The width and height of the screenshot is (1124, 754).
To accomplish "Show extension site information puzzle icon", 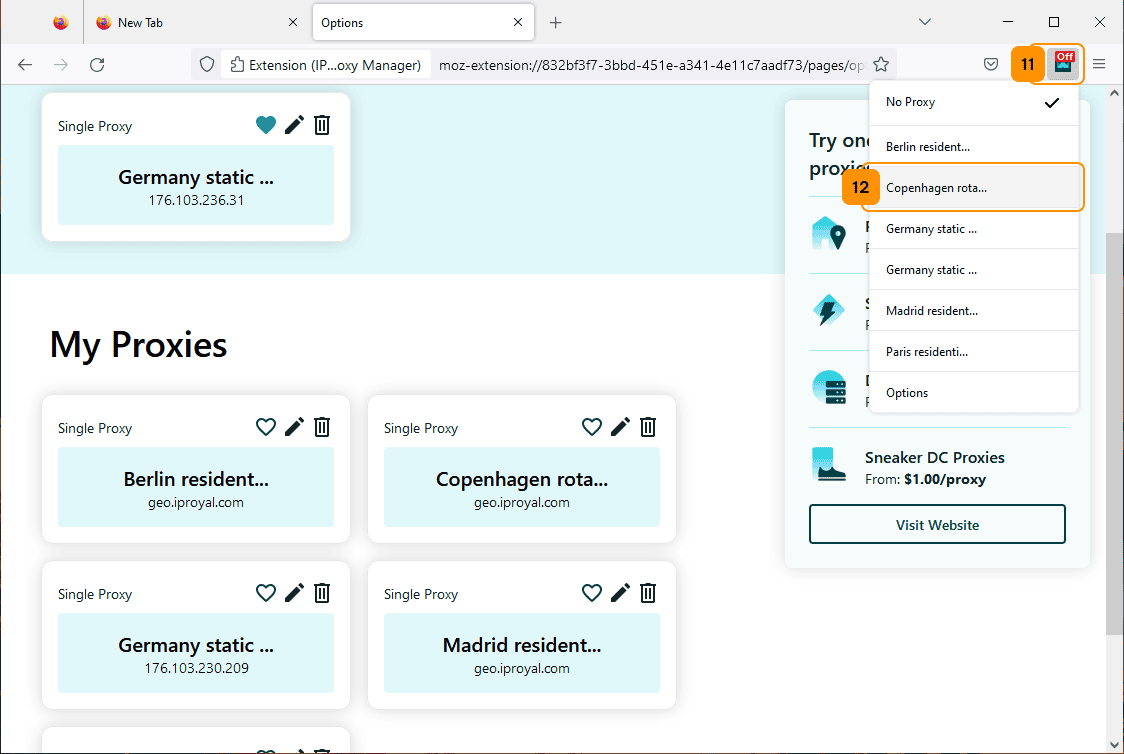I will (x=237, y=65).
